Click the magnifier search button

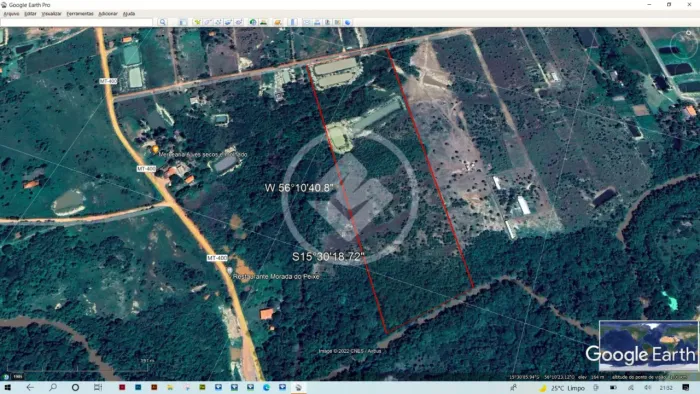pos(162,22)
